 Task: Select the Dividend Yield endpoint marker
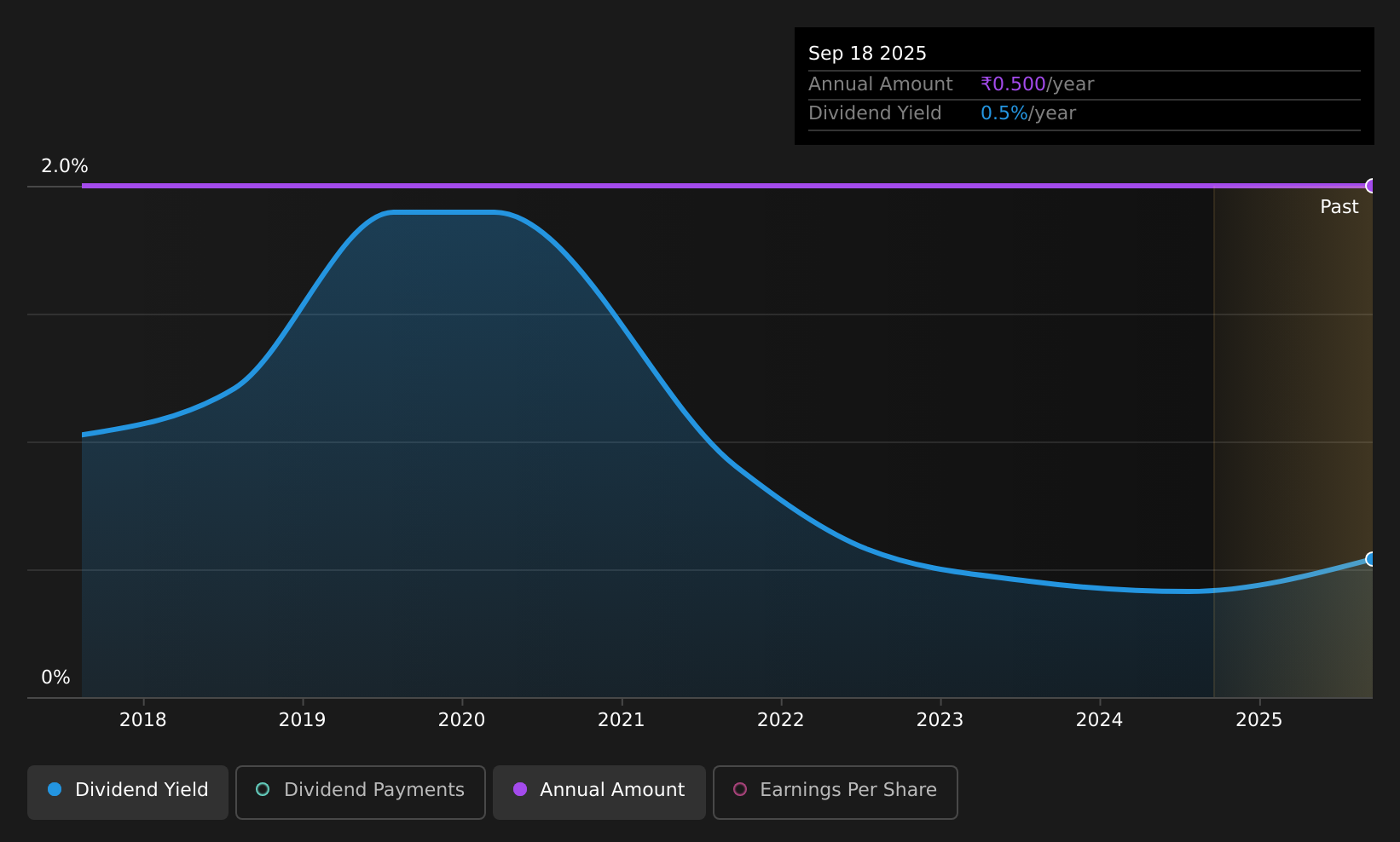click(1371, 559)
